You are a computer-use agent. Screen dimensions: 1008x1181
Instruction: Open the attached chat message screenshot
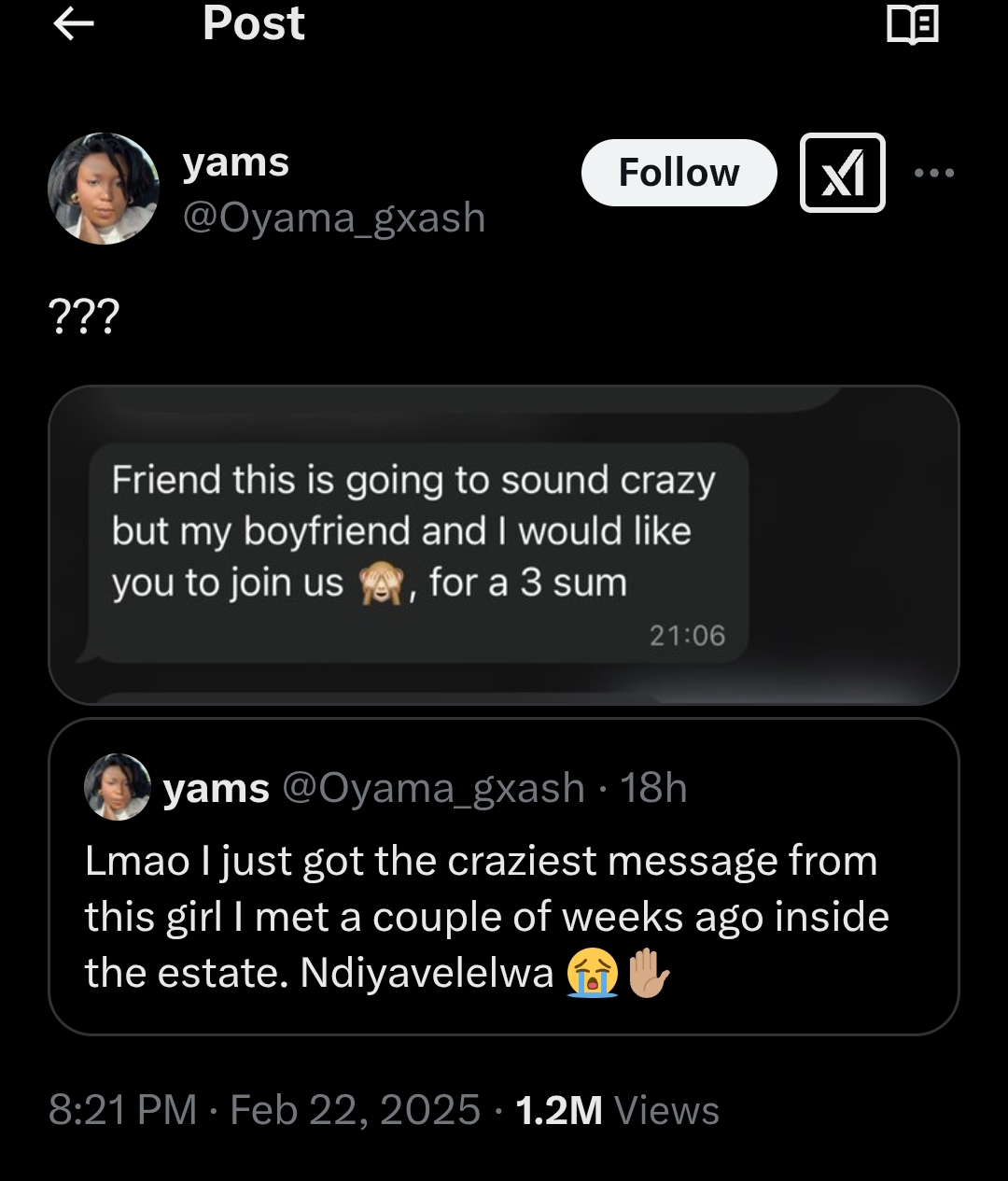click(x=503, y=545)
